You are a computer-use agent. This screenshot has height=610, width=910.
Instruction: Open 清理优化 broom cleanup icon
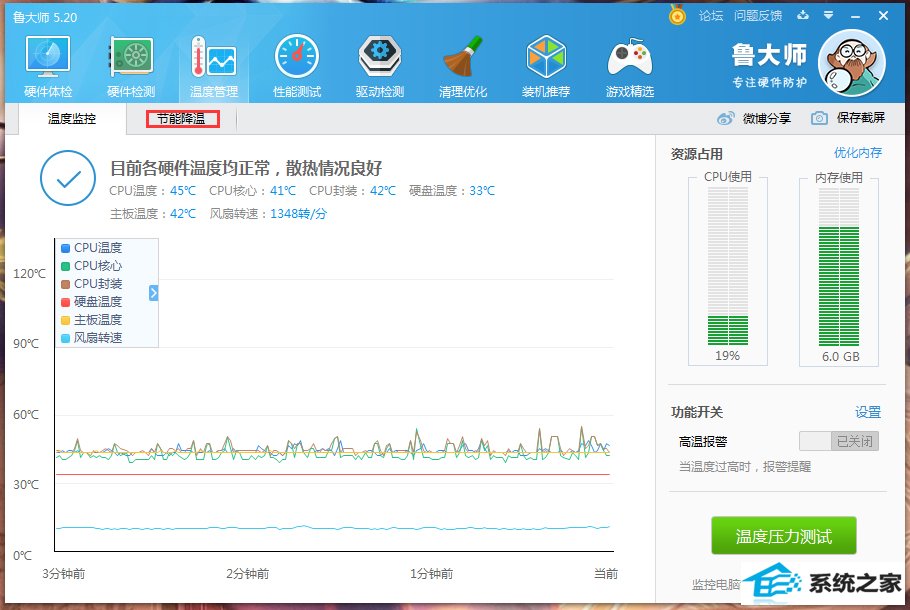(x=463, y=66)
